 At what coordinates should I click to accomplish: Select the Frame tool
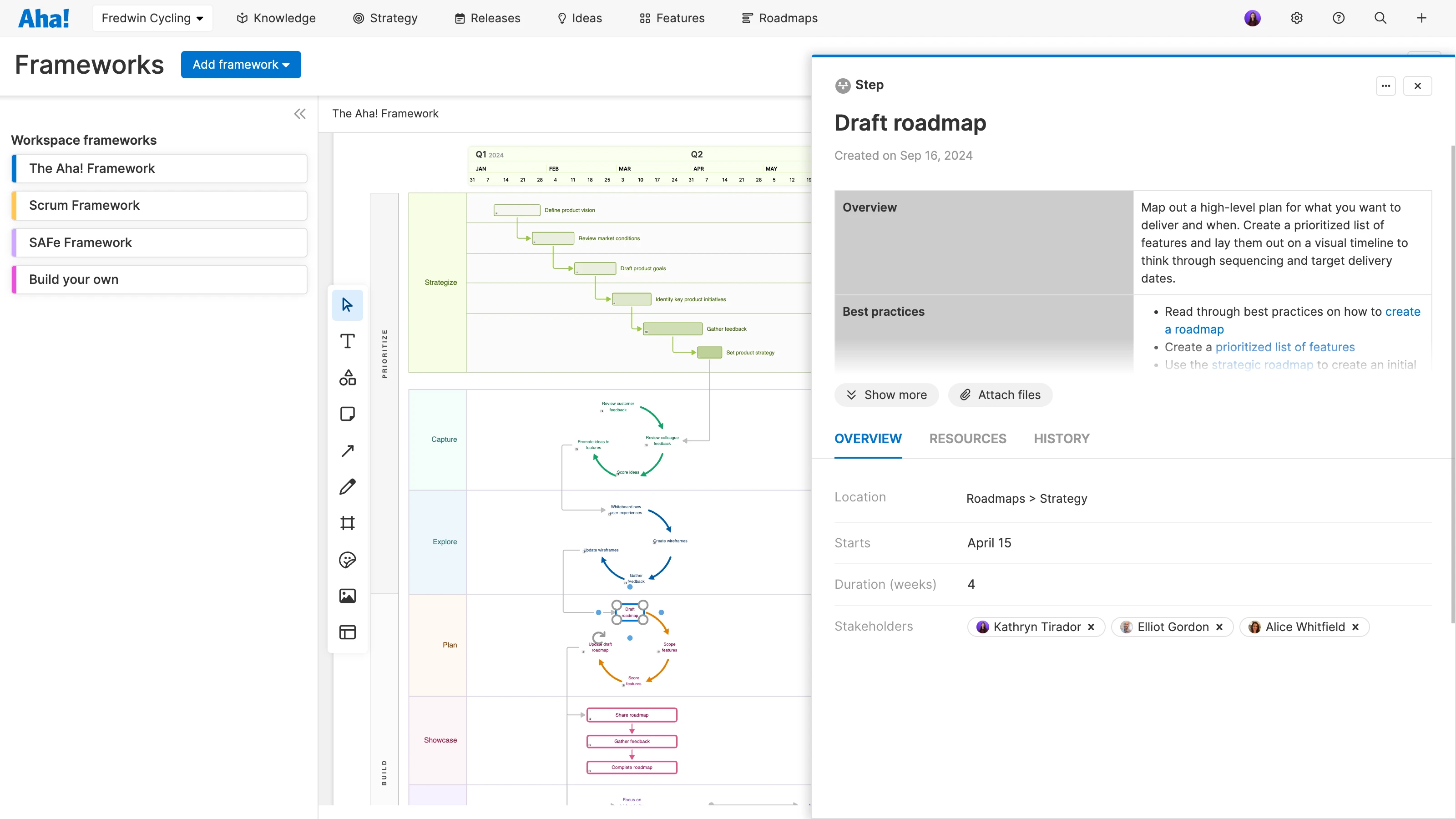pyautogui.click(x=347, y=523)
